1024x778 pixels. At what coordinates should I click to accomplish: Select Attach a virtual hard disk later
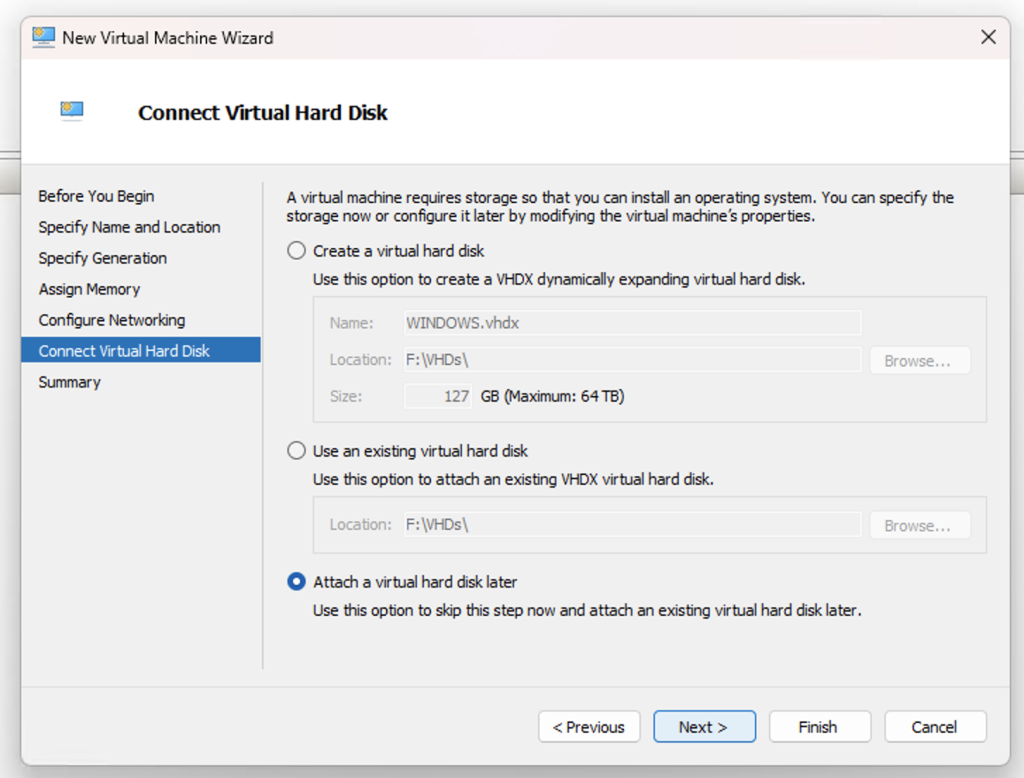[297, 581]
